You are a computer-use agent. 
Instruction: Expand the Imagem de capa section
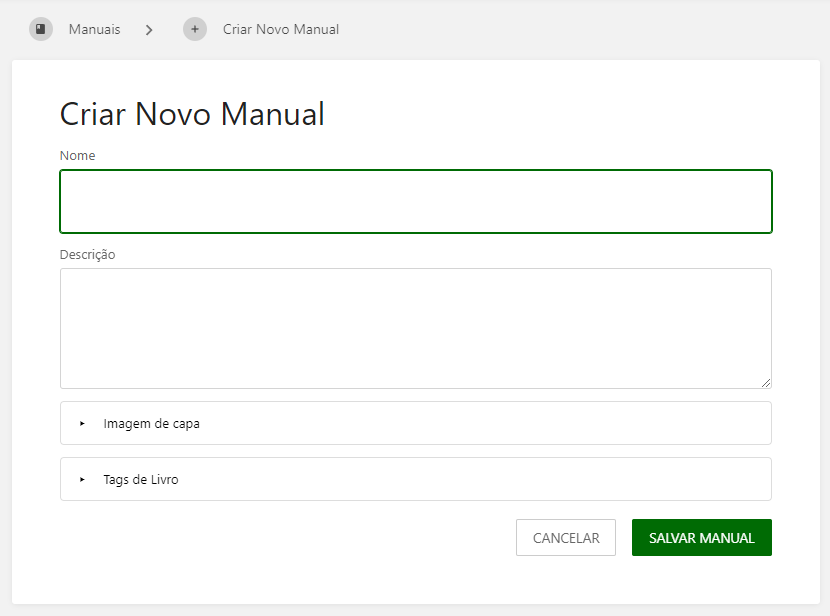(x=416, y=423)
